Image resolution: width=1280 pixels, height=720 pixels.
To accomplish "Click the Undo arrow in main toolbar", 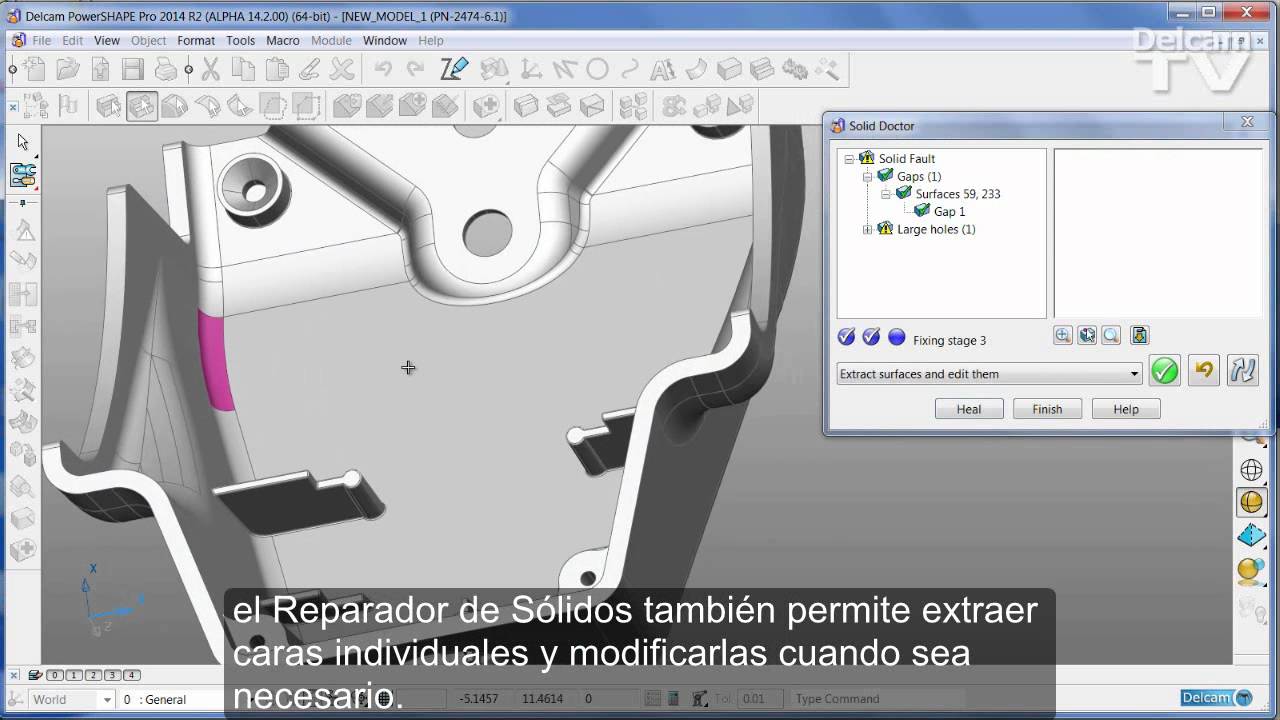I will pyautogui.click(x=383, y=69).
